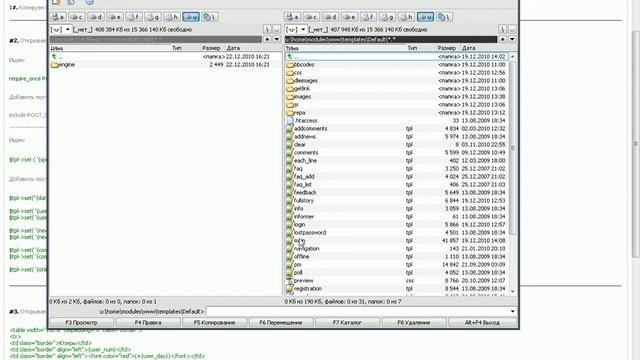Select drive a in left panel
The image size is (640, 360).
point(58,17)
